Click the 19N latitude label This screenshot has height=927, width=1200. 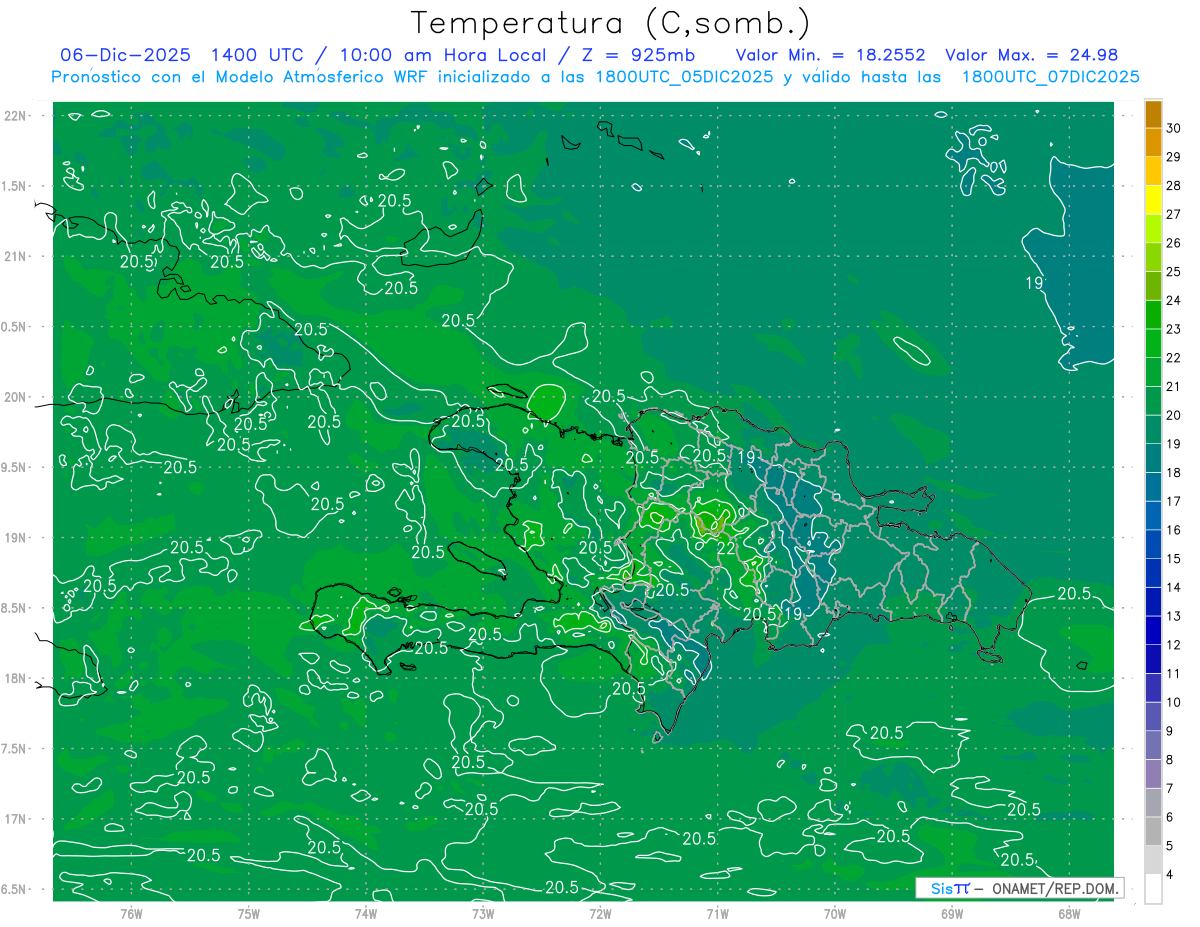(x=14, y=538)
